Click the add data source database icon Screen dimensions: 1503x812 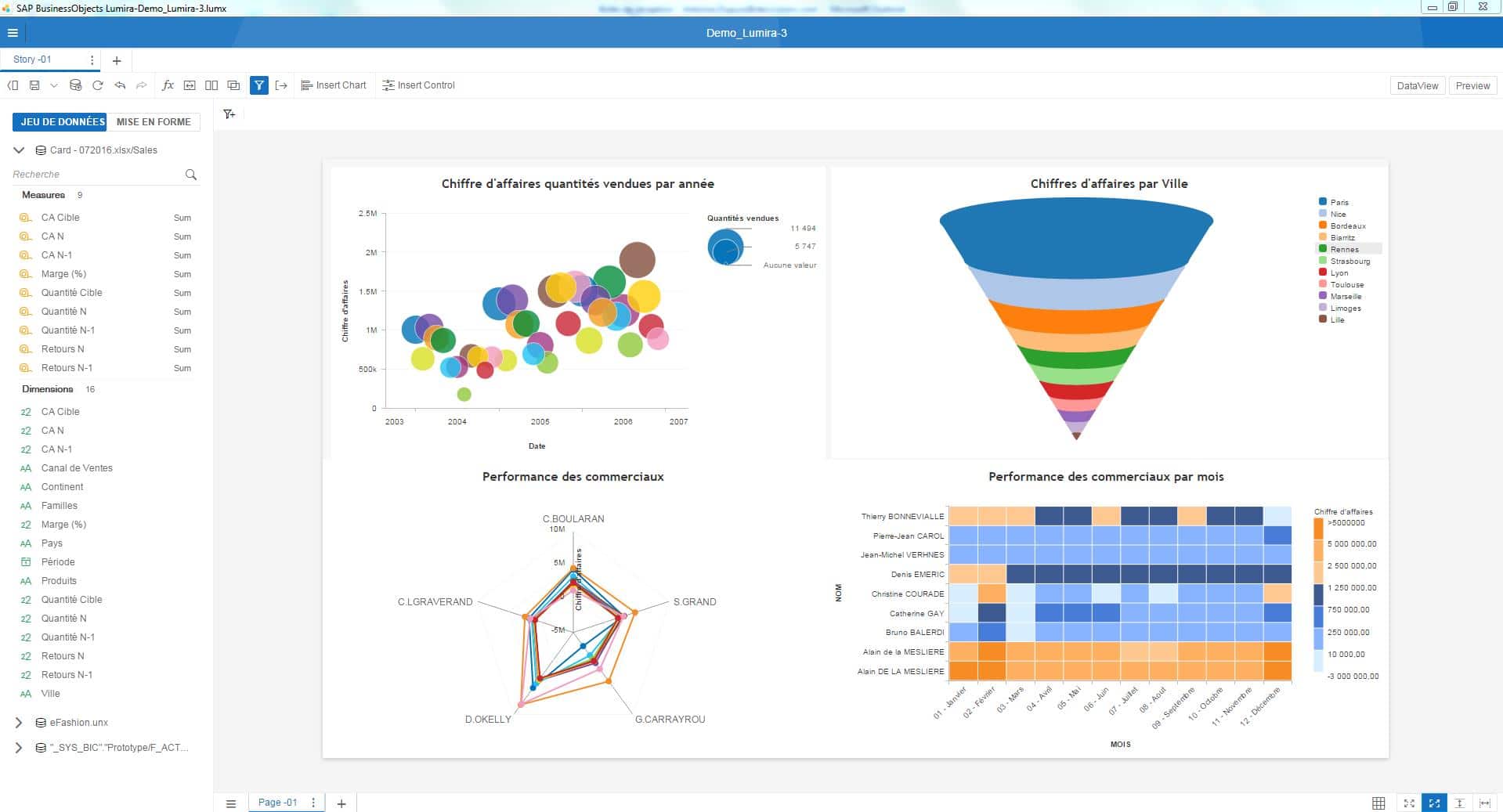tap(75, 85)
